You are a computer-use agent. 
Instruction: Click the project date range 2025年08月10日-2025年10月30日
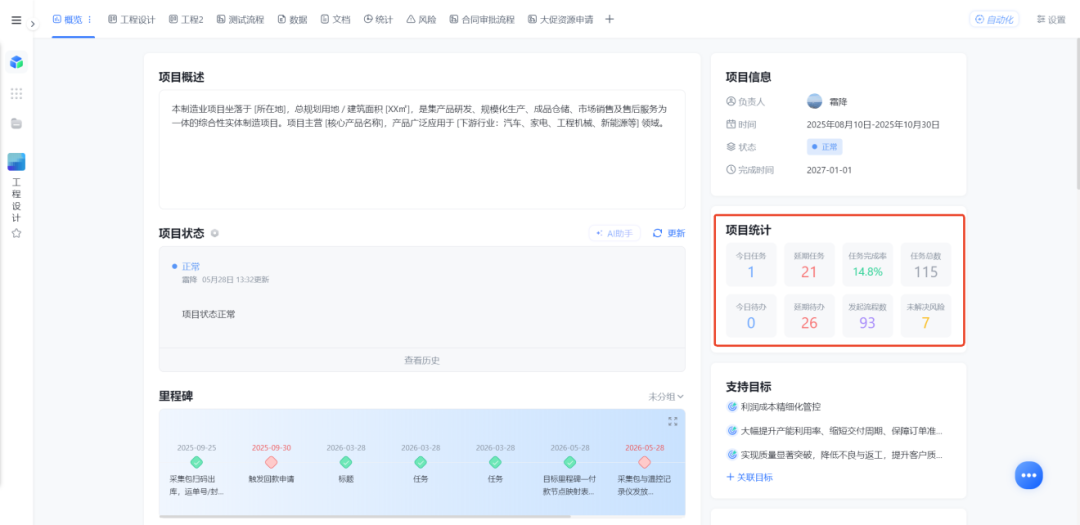coord(873,125)
